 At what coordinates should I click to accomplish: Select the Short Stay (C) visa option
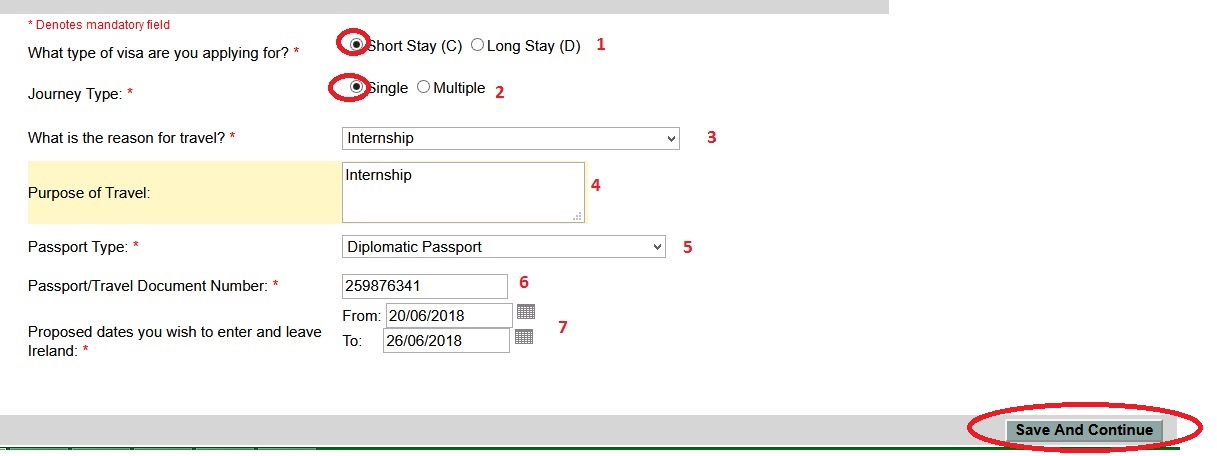tap(356, 45)
